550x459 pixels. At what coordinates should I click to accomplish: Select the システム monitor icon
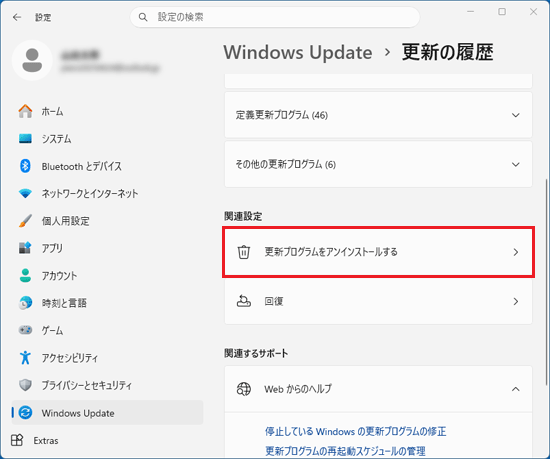coord(25,139)
